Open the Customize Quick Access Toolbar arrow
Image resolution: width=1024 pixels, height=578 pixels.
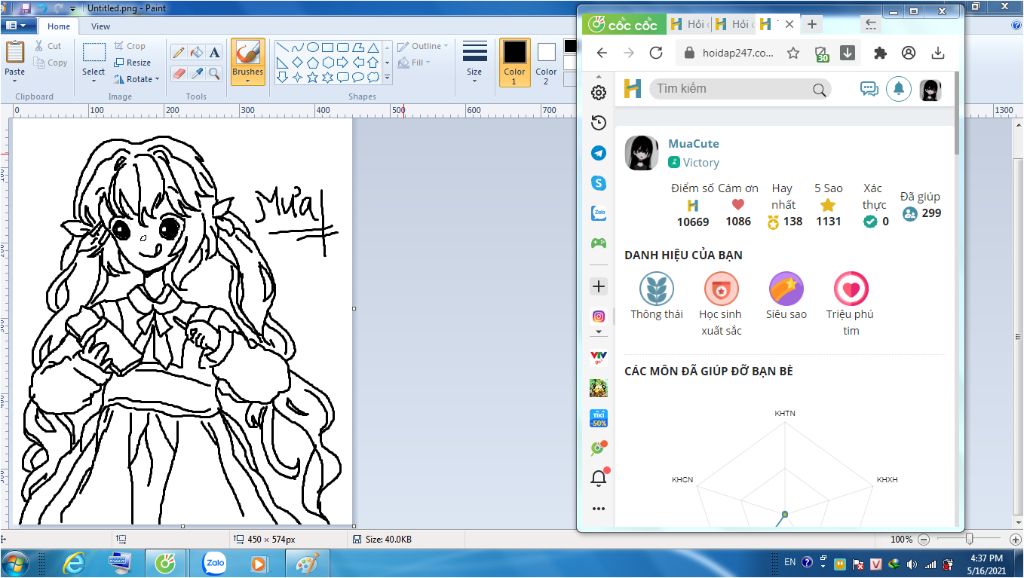72,9
